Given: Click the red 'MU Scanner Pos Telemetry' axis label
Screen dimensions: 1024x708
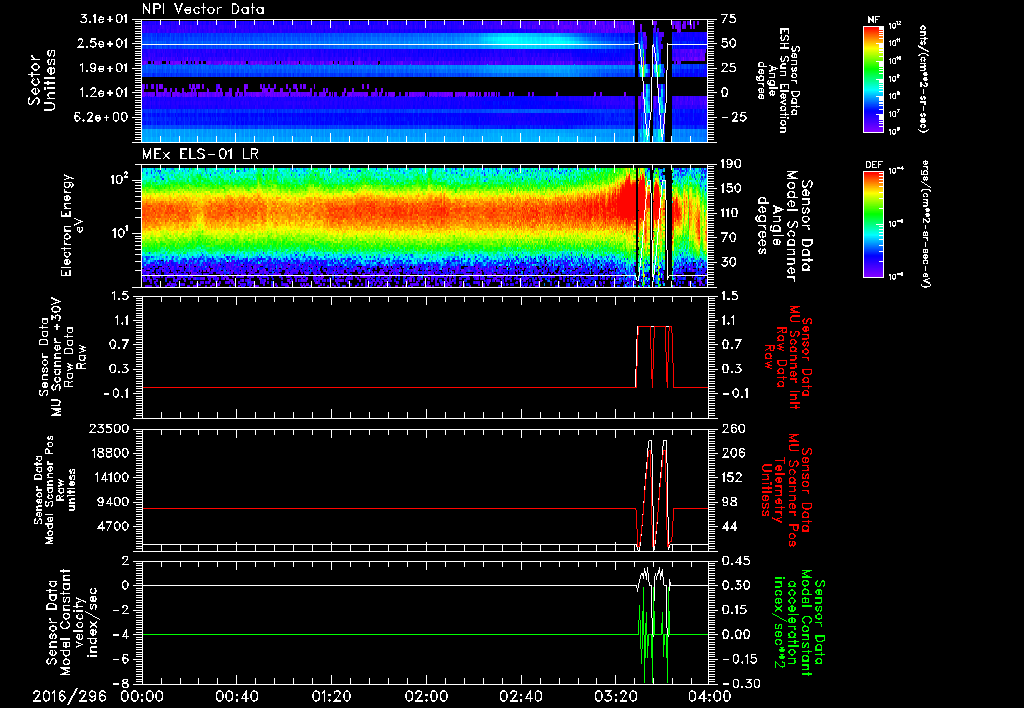Looking at the screenshot, I should [785, 490].
